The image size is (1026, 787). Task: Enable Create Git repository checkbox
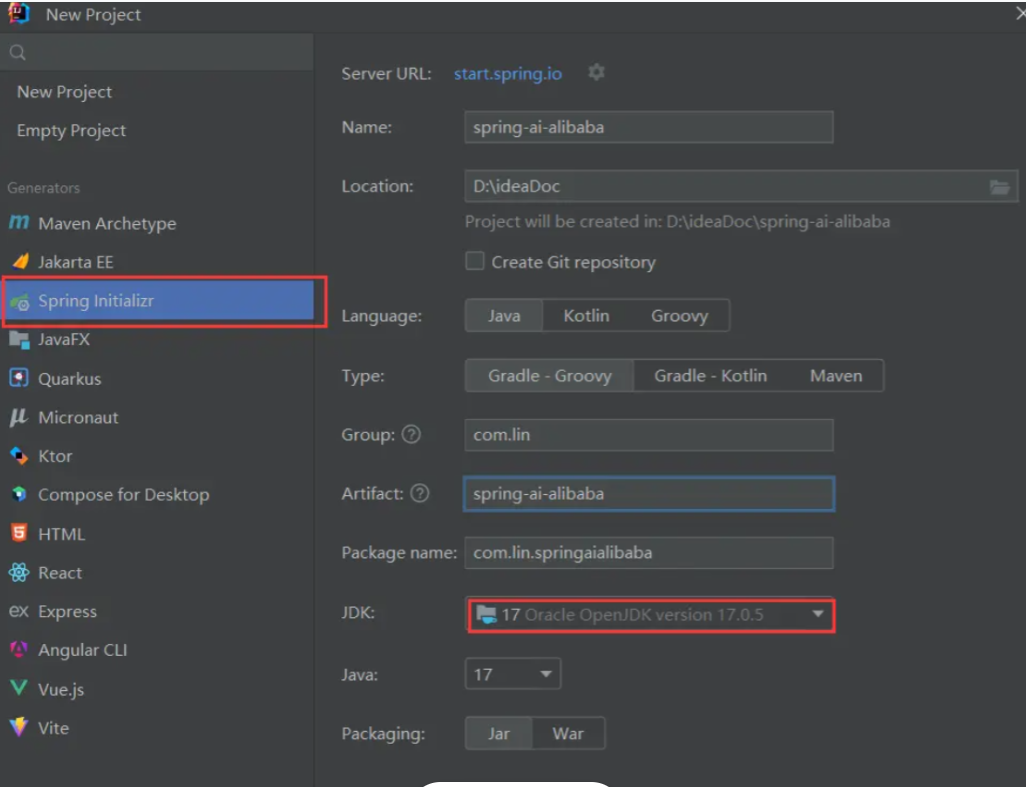474,261
